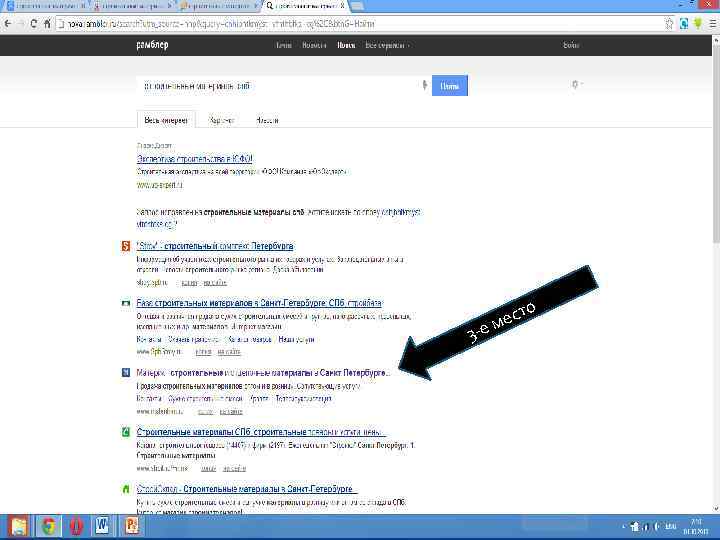Open the СтройСклад Строительные материалы result
This screenshot has width=720, height=540.
pos(247,489)
